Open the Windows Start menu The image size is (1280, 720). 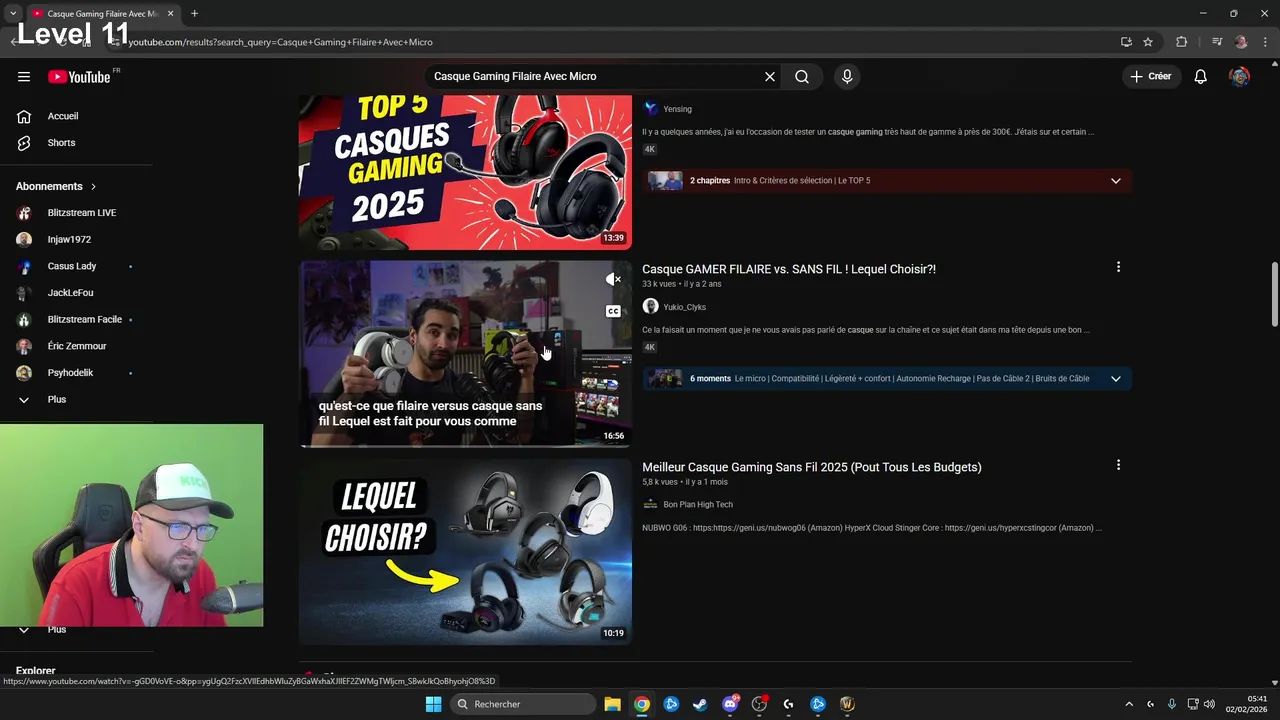[433, 704]
